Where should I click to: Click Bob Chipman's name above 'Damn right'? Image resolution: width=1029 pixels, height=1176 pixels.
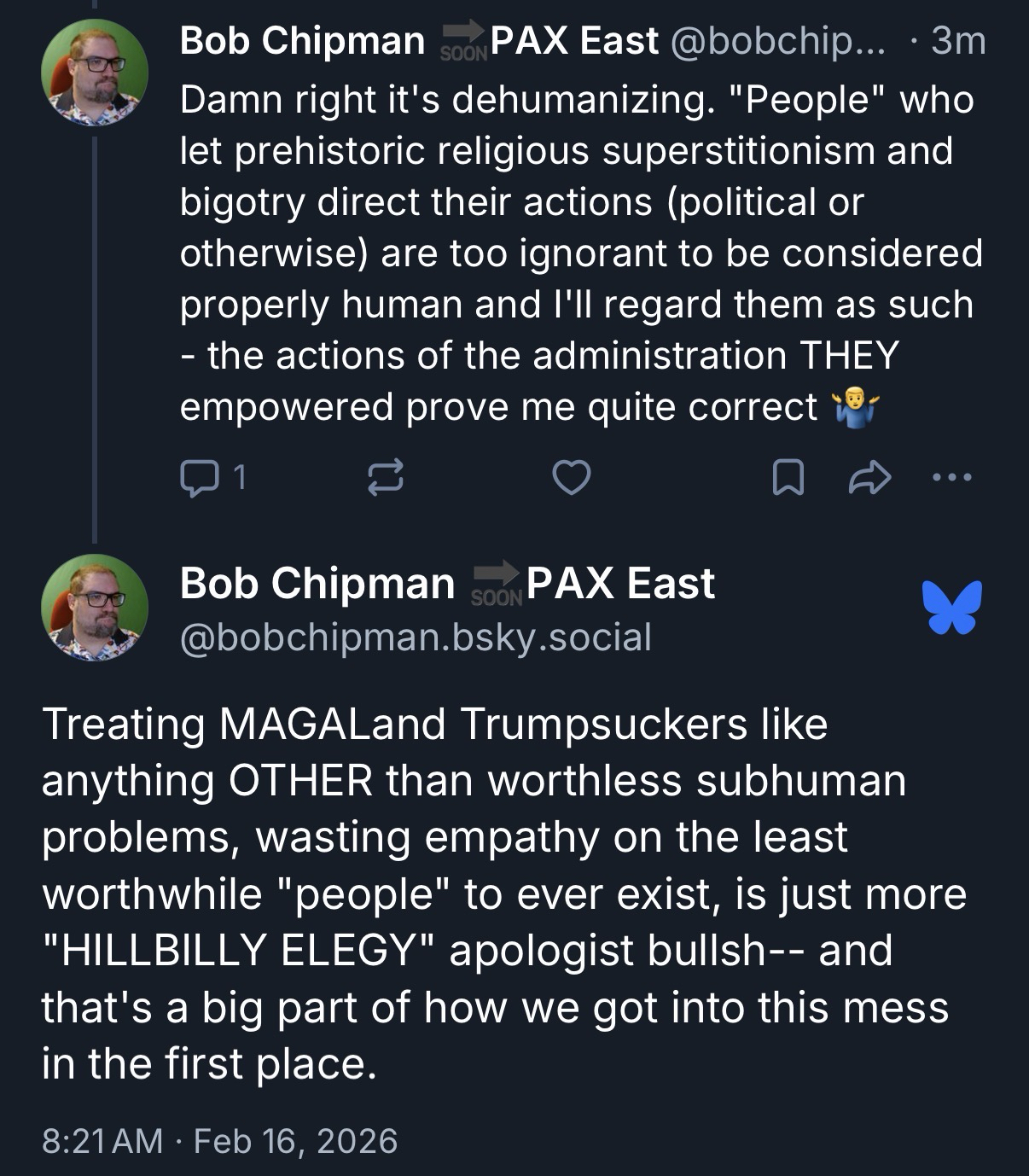302,41
